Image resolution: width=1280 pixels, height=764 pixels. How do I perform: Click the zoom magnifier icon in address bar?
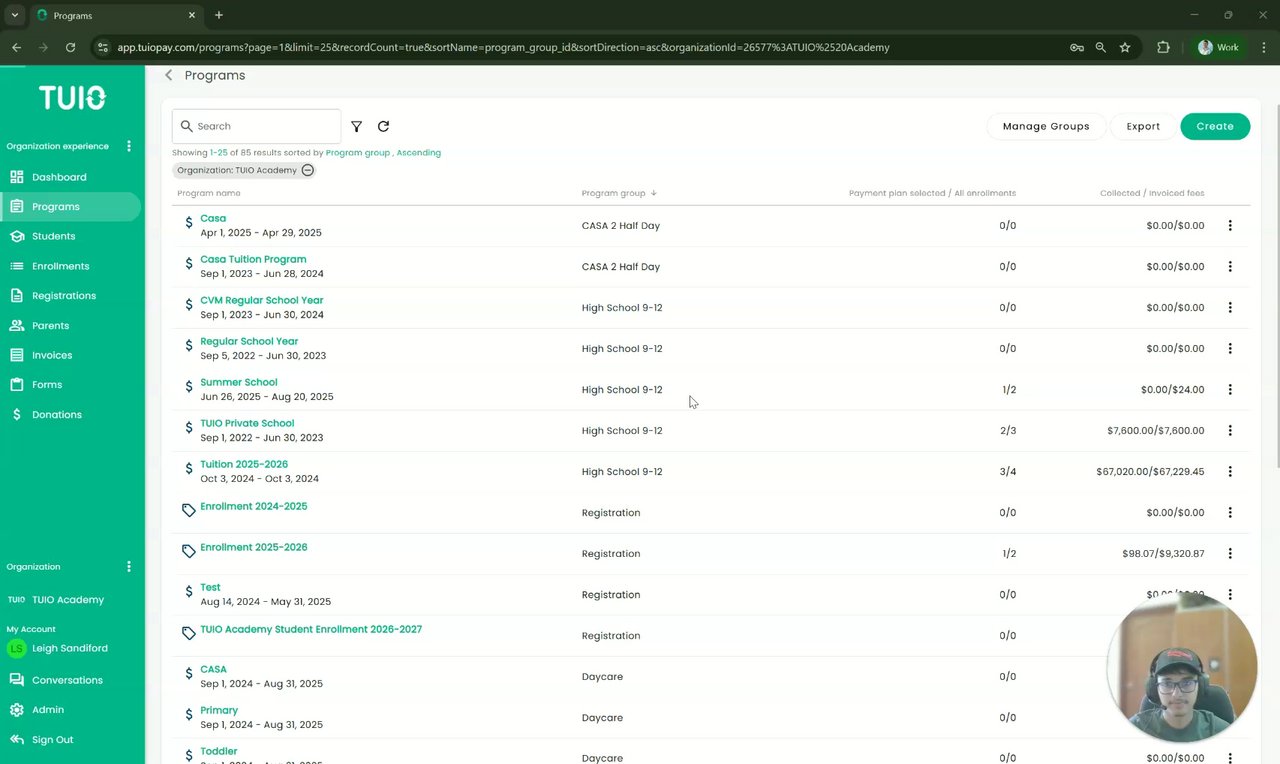pos(1101,47)
